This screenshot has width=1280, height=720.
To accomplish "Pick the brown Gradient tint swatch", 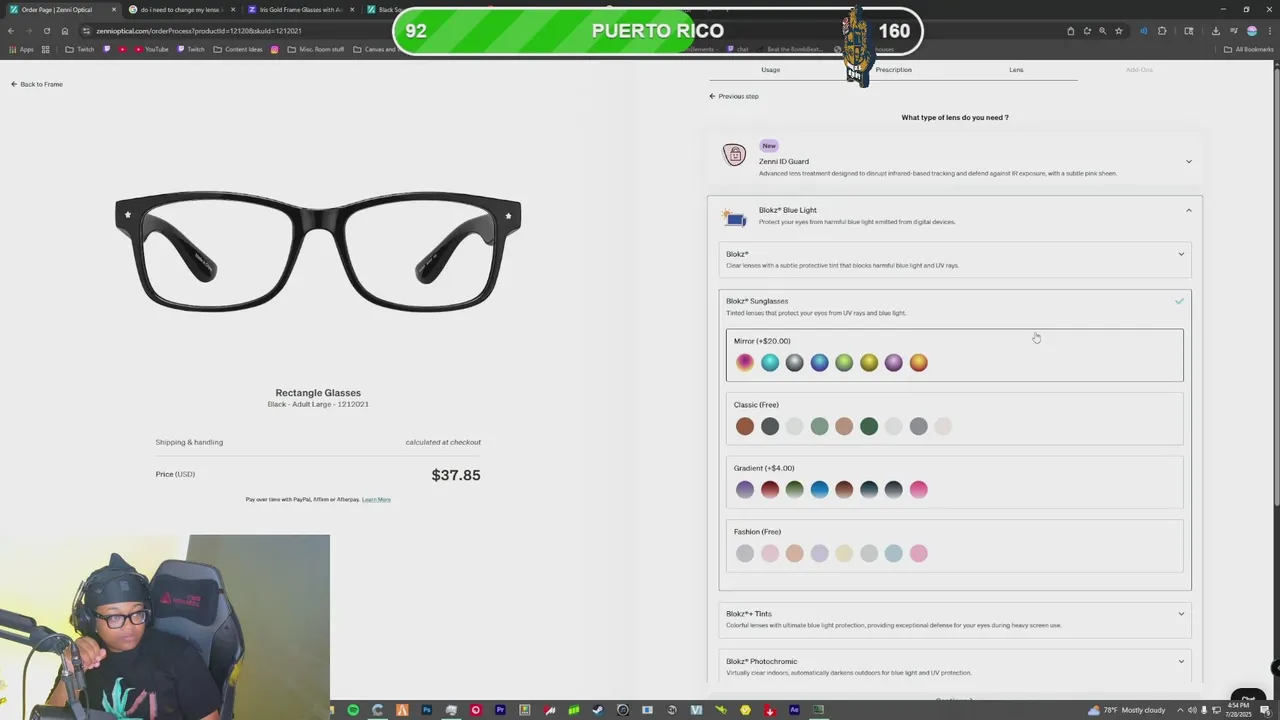I will pos(844,490).
